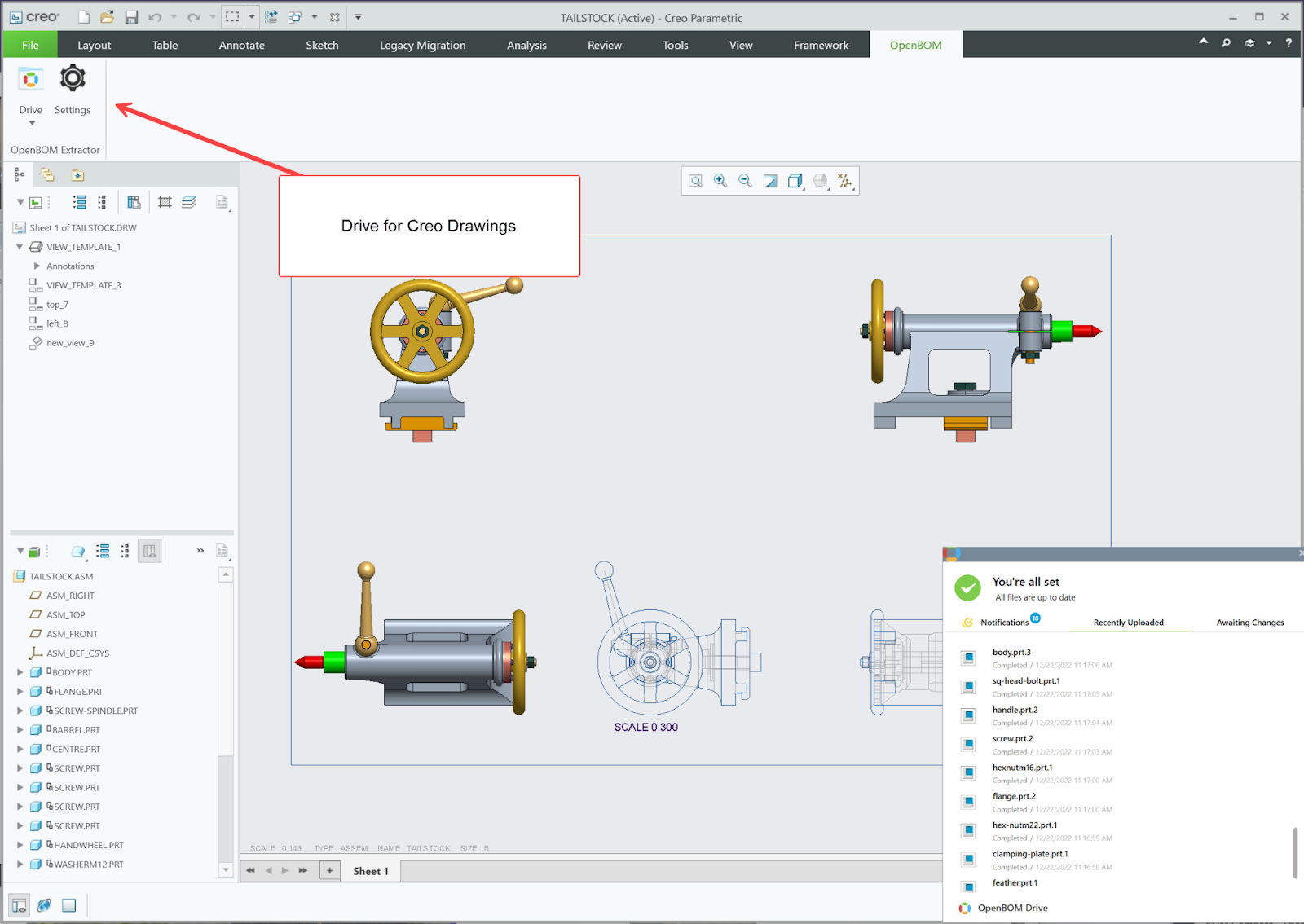Open the OpenBOM Drive ribbon button
The height and width of the screenshot is (924, 1304).
point(30,92)
